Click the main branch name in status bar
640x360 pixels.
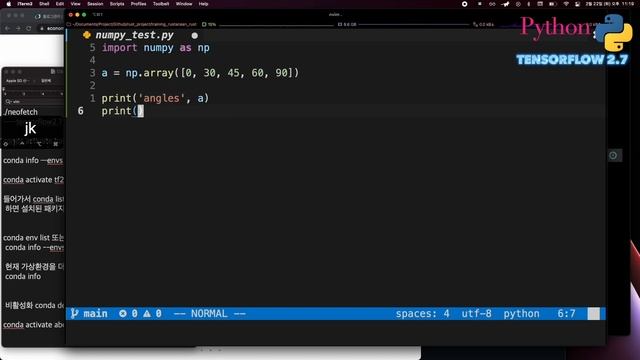click(x=96, y=313)
